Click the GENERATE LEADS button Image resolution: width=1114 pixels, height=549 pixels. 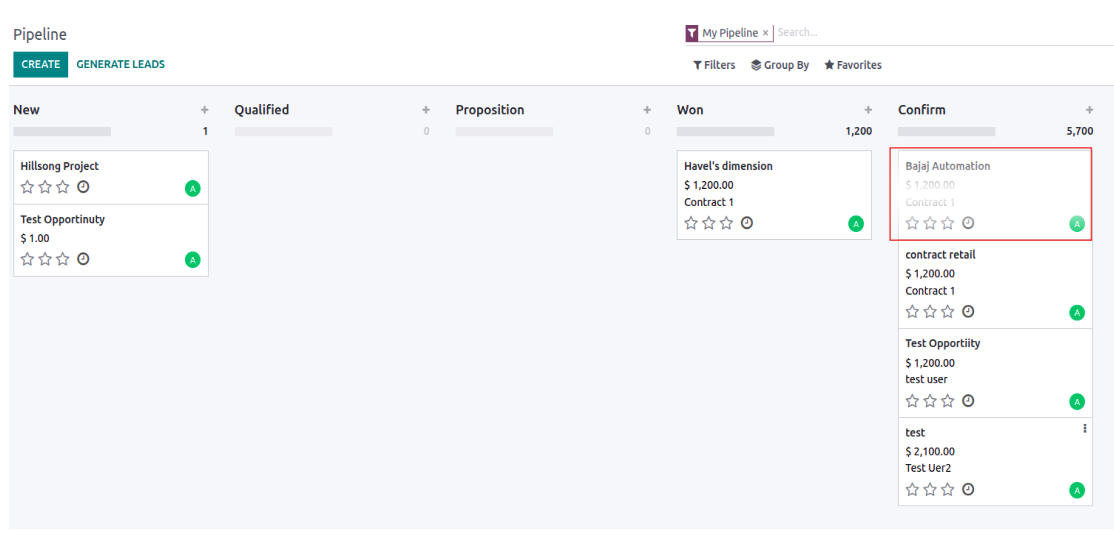click(121, 65)
